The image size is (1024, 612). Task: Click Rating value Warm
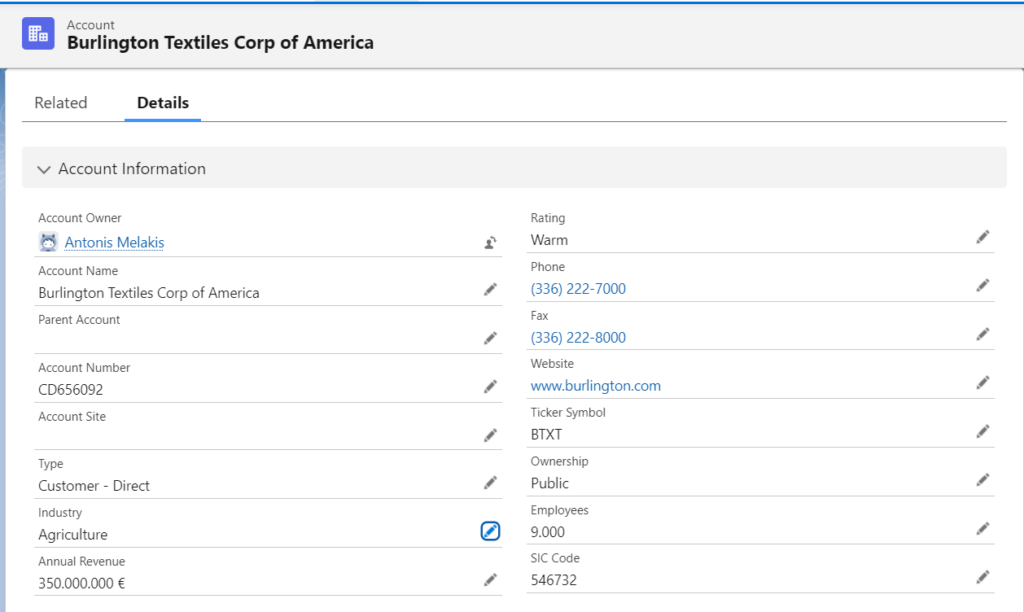click(549, 240)
